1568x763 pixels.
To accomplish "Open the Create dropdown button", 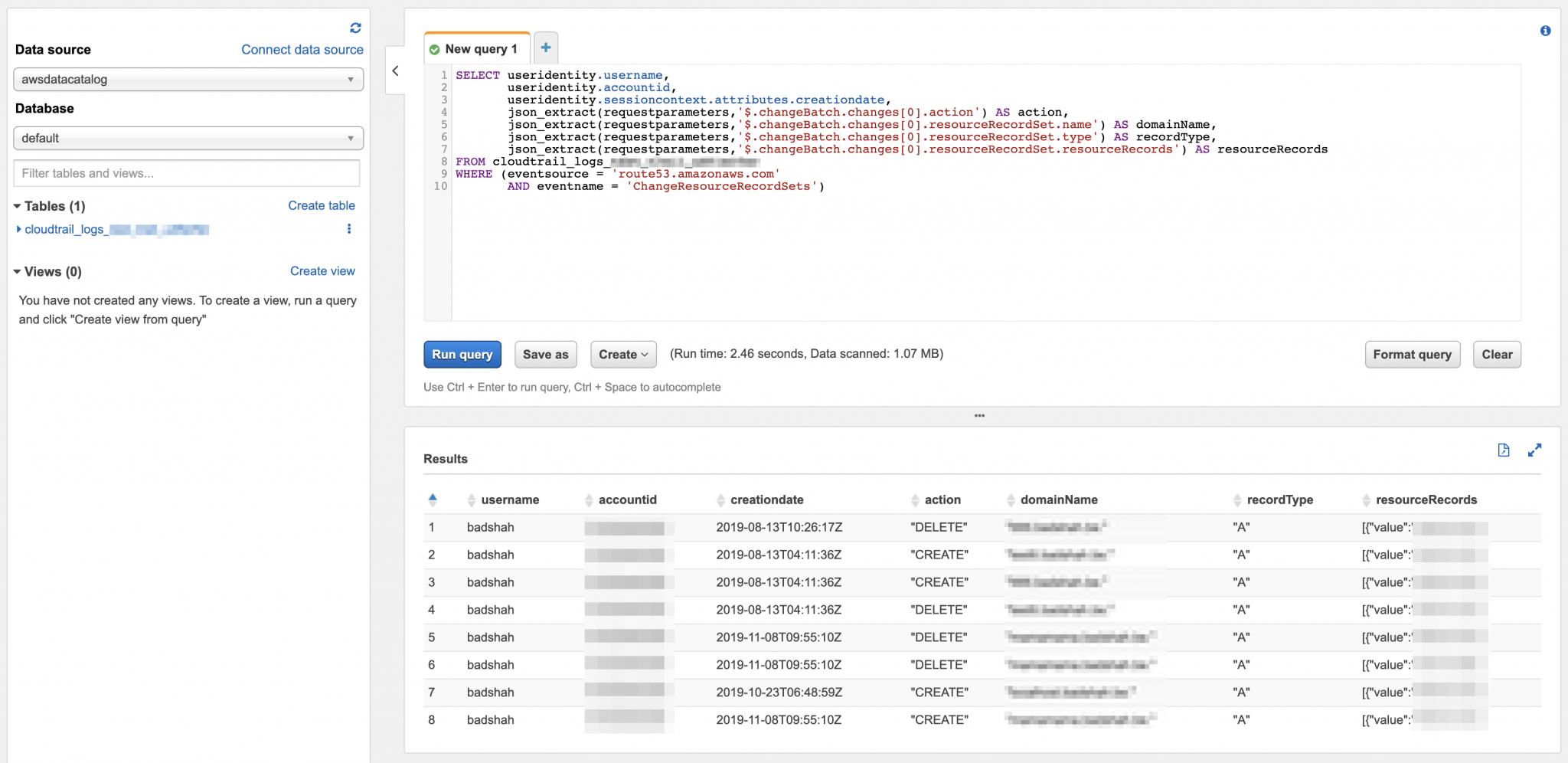I will [623, 355].
